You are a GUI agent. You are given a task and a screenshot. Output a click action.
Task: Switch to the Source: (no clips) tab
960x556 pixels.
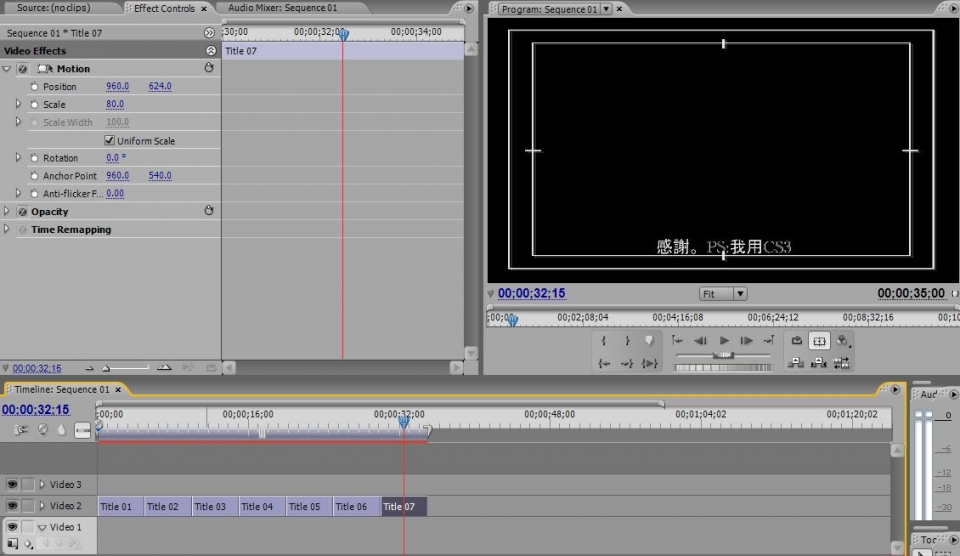point(53,8)
